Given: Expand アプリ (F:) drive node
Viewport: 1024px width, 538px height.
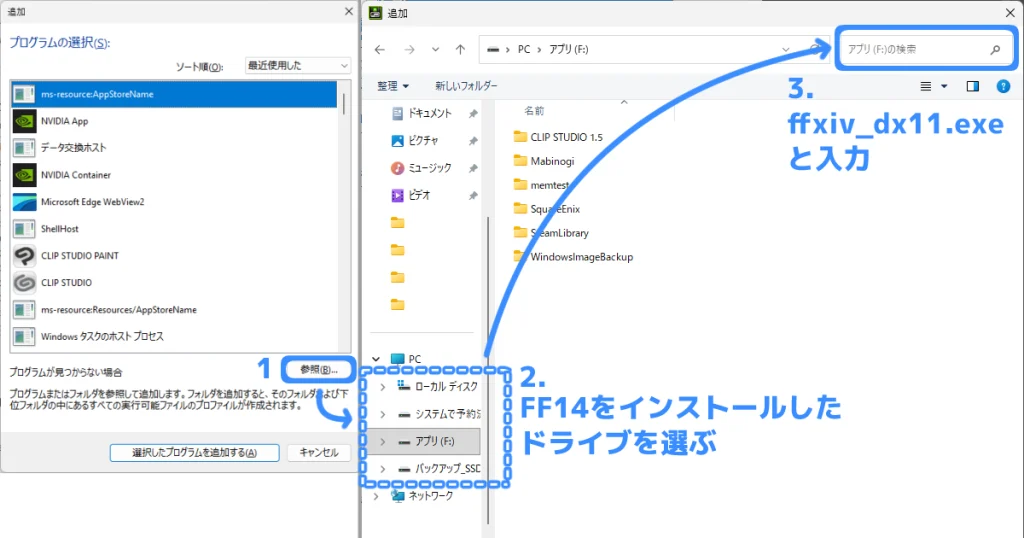Looking at the screenshot, I should click(383, 441).
